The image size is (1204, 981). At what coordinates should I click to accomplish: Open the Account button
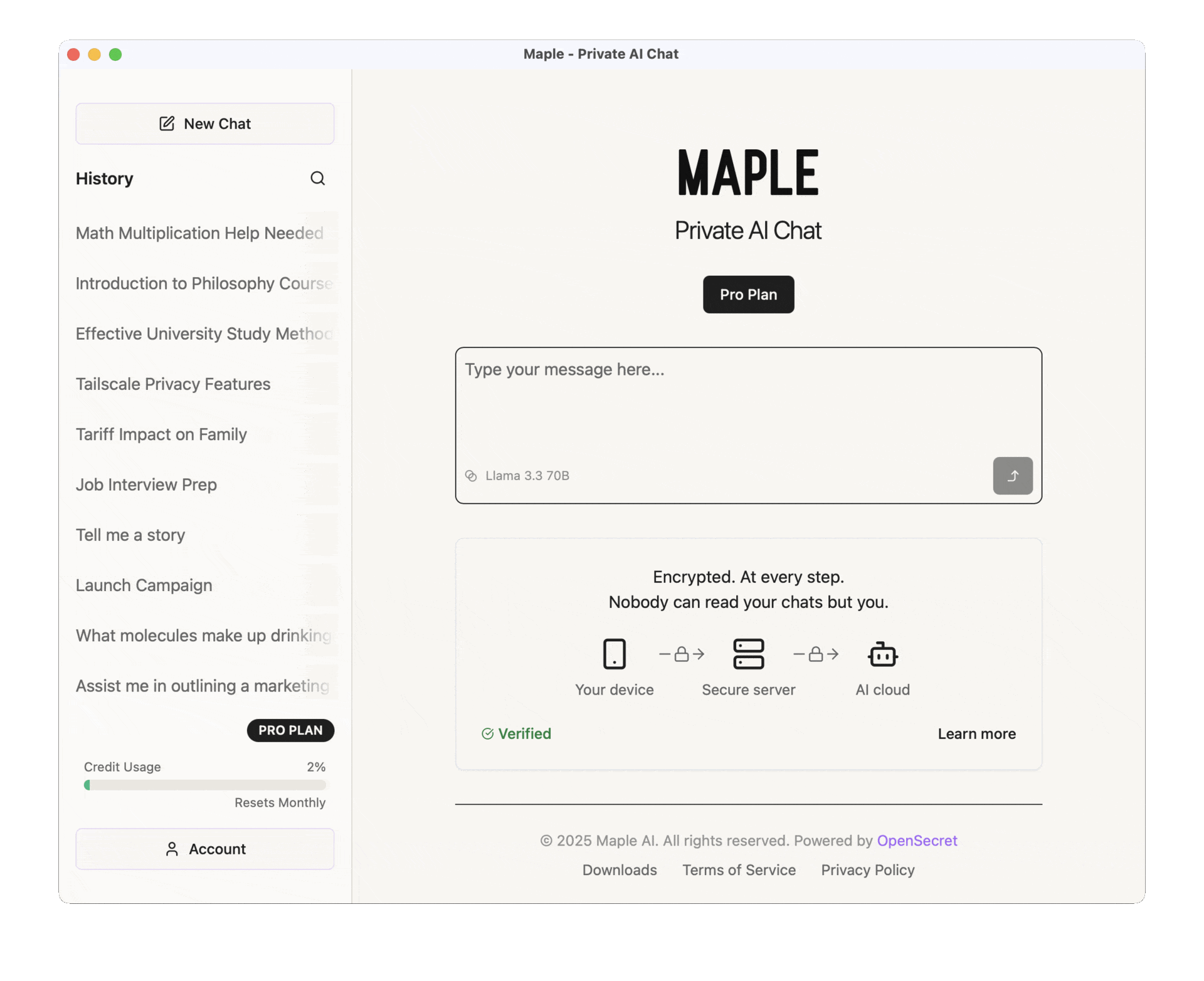(205, 849)
